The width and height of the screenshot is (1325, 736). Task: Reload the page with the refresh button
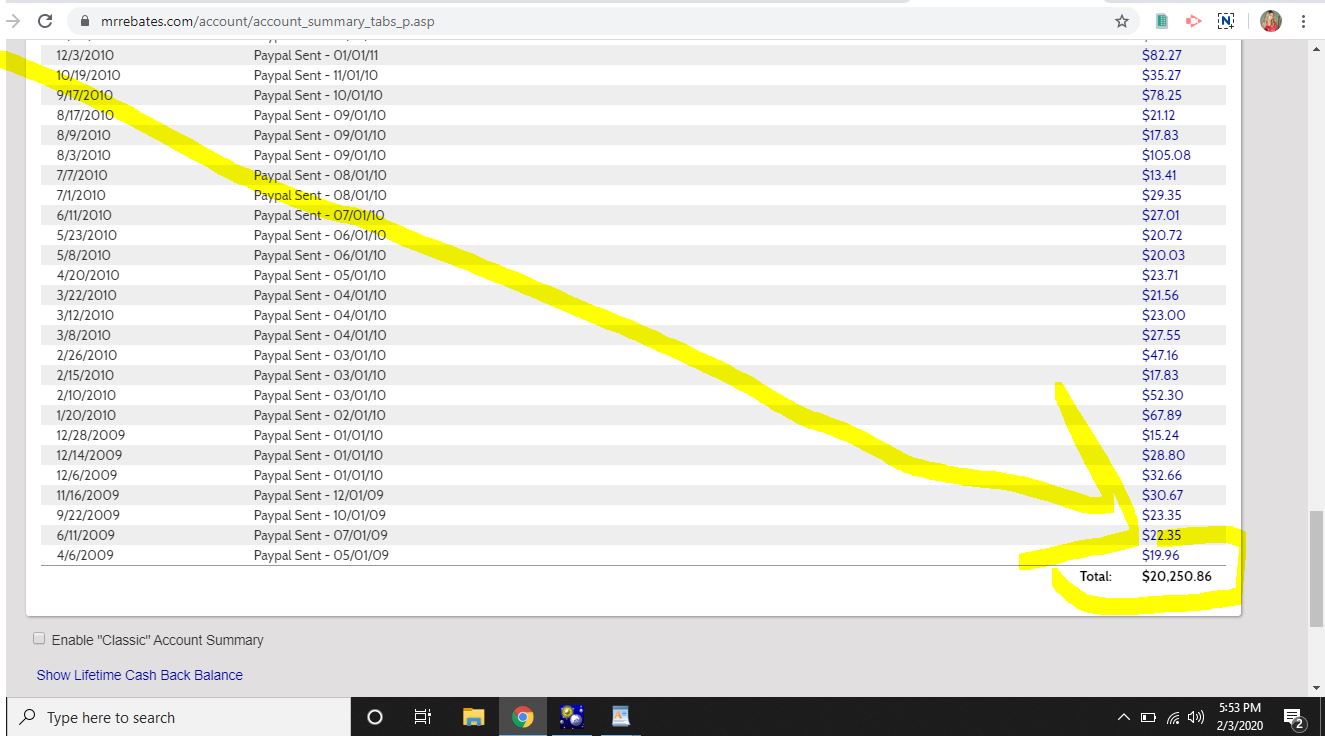coord(45,21)
